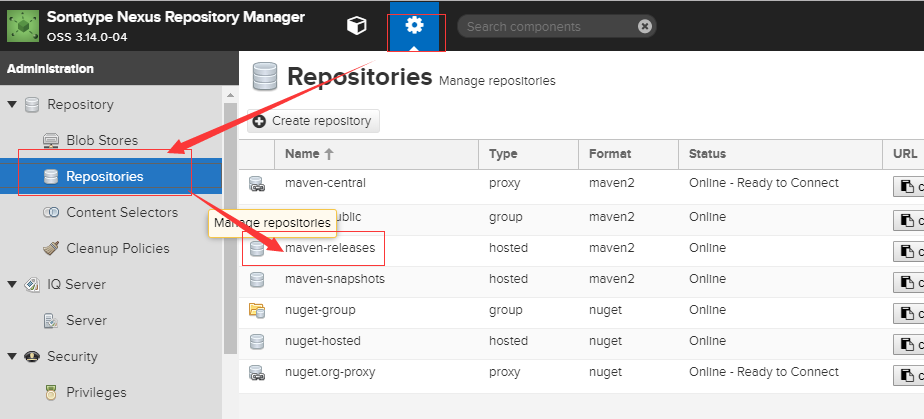The height and width of the screenshot is (419, 924).
Task: Click the Nexus logo icon
Action: point(22,27)
